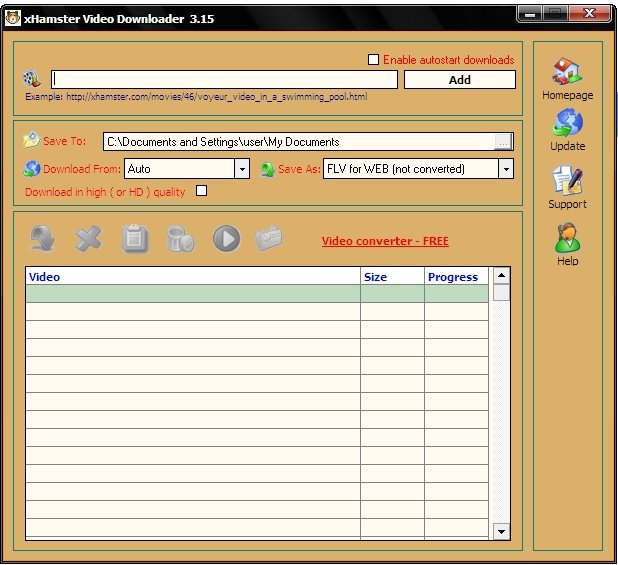Click the Help person icon
Screen dimensions: 618x565
point(567,238)
